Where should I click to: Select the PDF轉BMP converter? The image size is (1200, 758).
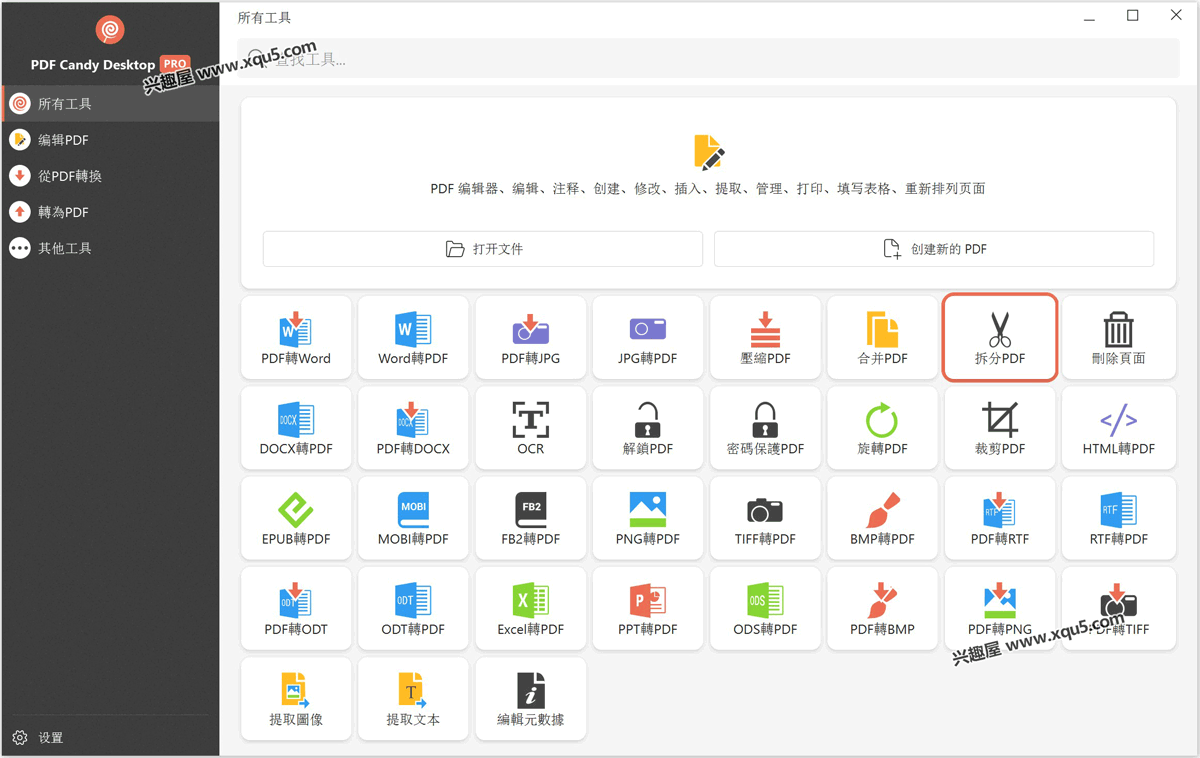coord(883,609)
